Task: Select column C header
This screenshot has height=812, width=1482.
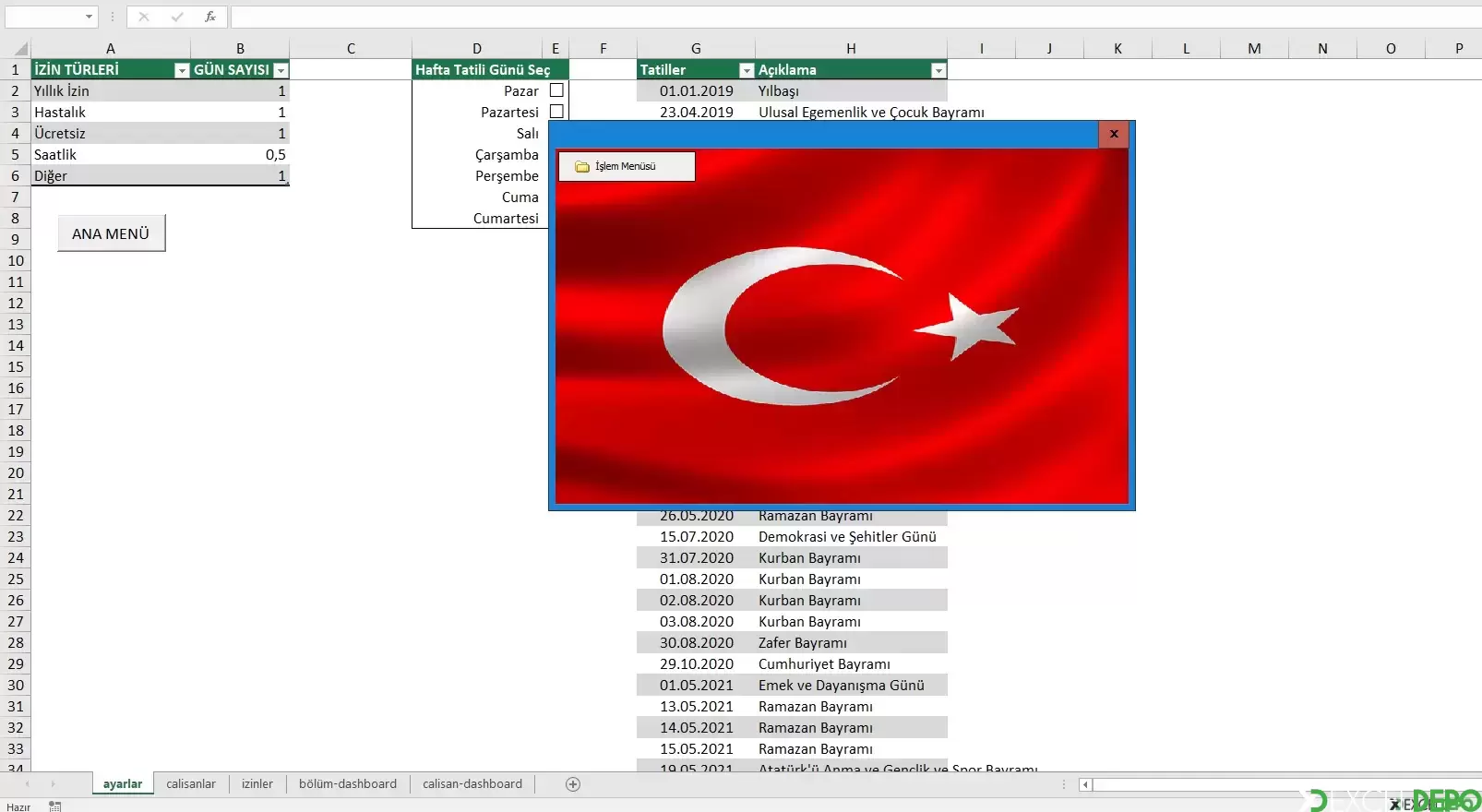Action: (x=351, y=49)
